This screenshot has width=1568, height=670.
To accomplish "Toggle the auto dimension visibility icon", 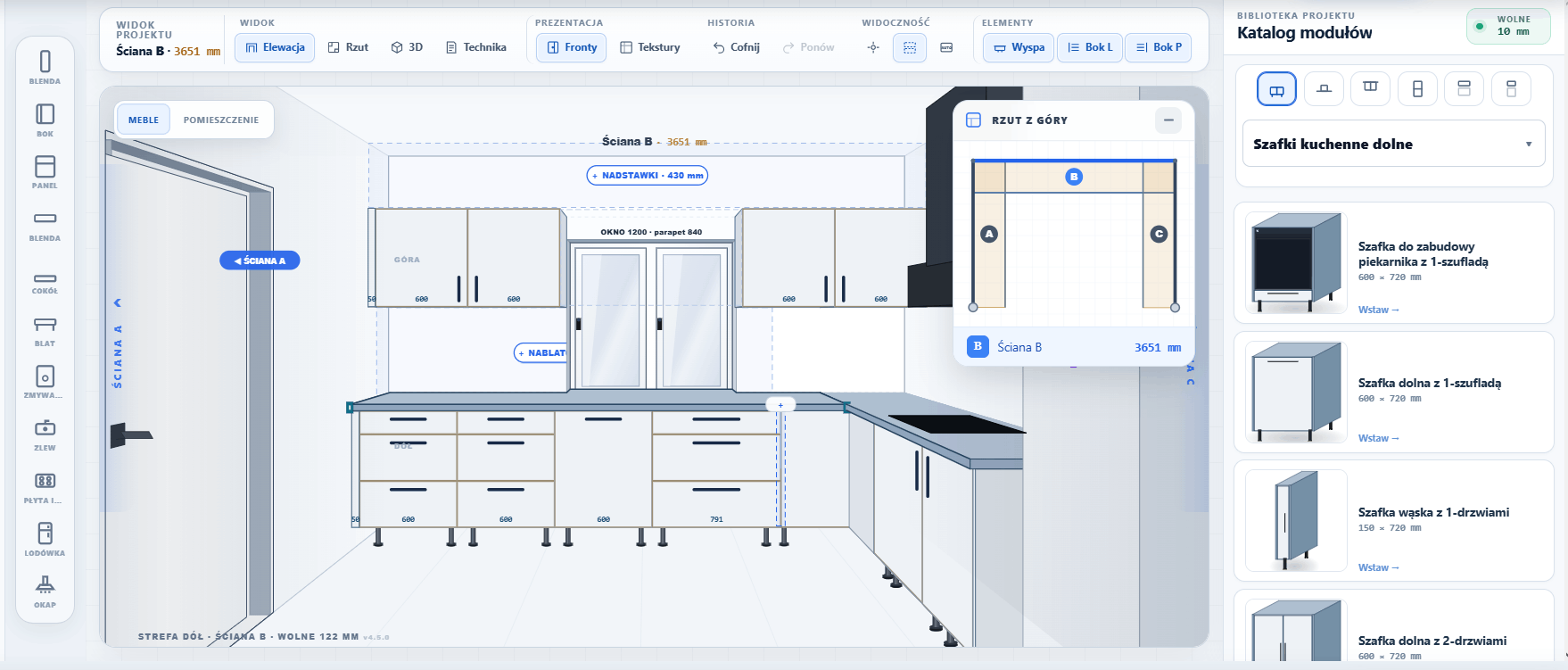I will pos(946,47).
